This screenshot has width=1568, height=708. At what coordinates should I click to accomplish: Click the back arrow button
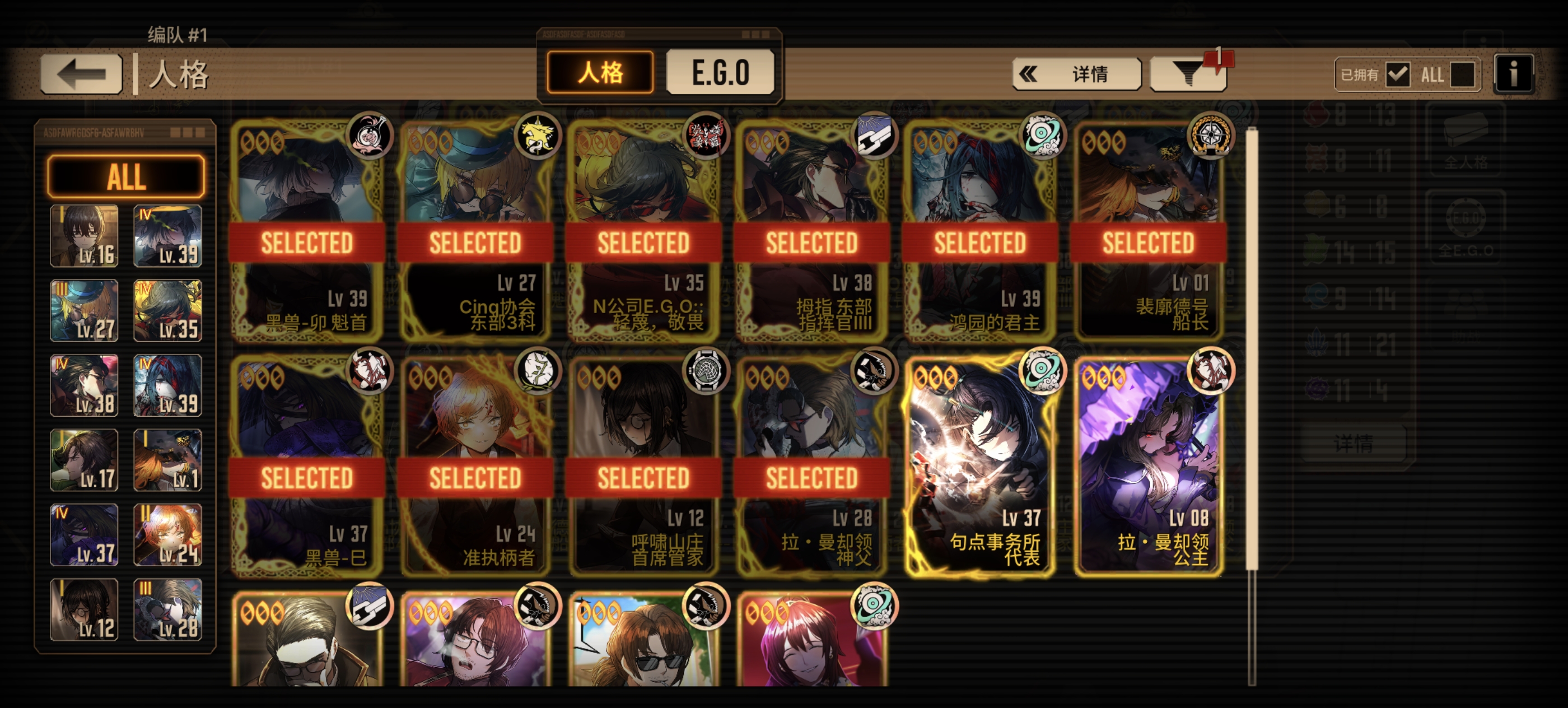pyautogui.click(x=81, y=74)
